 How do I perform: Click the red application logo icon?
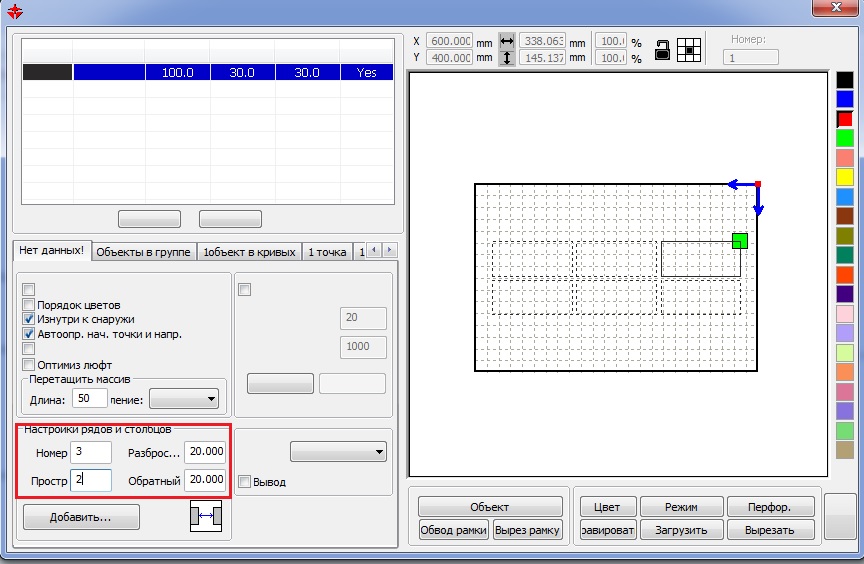(x=14, y=10)
